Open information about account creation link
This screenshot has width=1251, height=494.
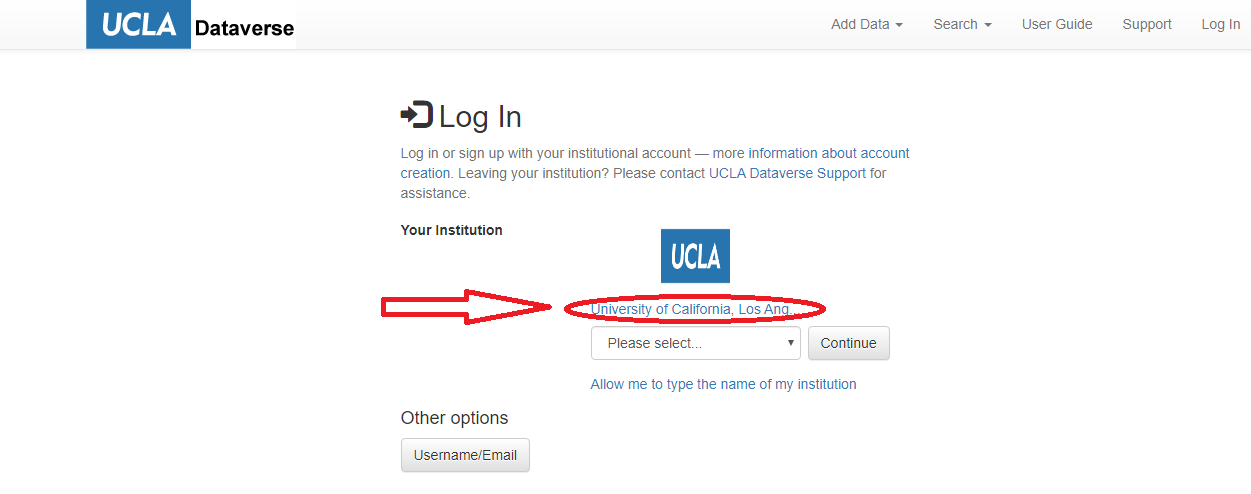point(655,163)
